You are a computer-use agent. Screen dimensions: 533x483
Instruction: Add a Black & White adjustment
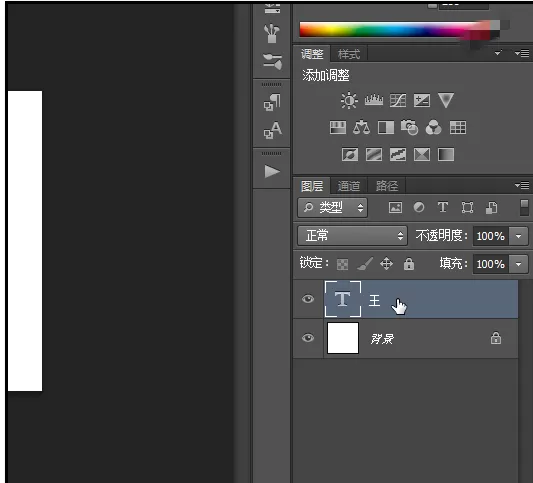(386, 128)
